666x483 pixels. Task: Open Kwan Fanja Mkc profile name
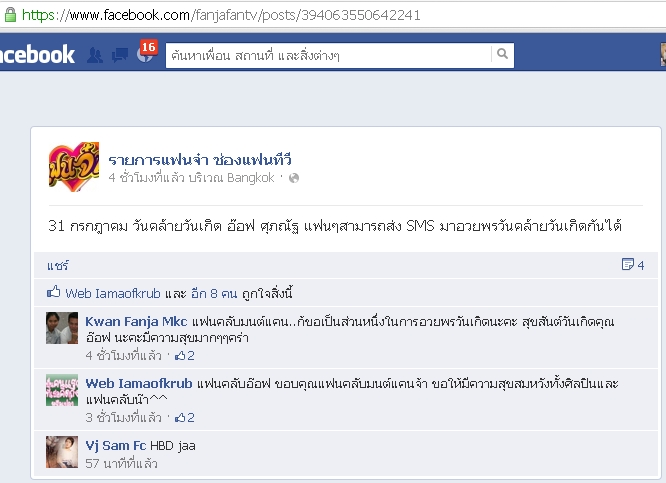(136, 322)
